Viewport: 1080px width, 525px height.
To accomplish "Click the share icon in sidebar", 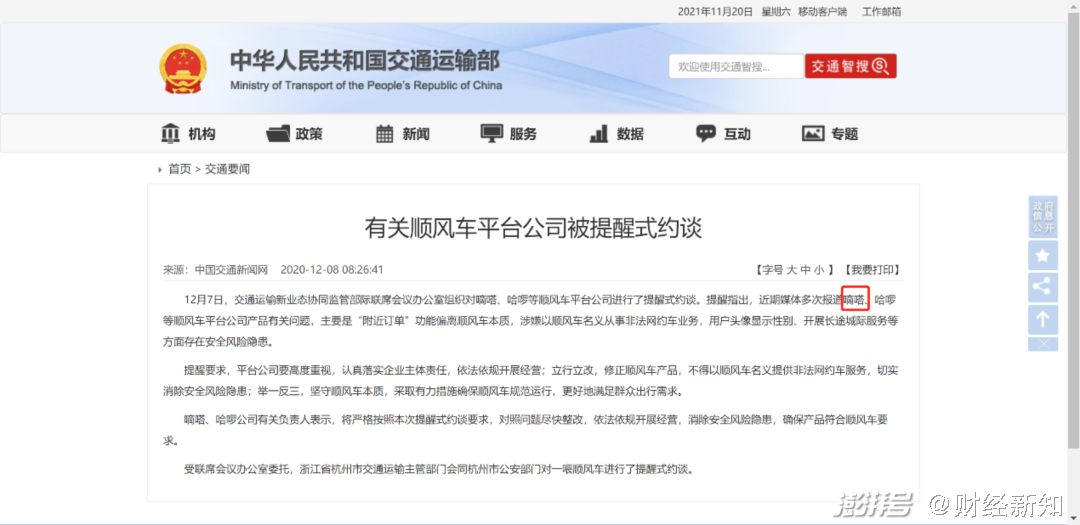I will coord(1043,287).
